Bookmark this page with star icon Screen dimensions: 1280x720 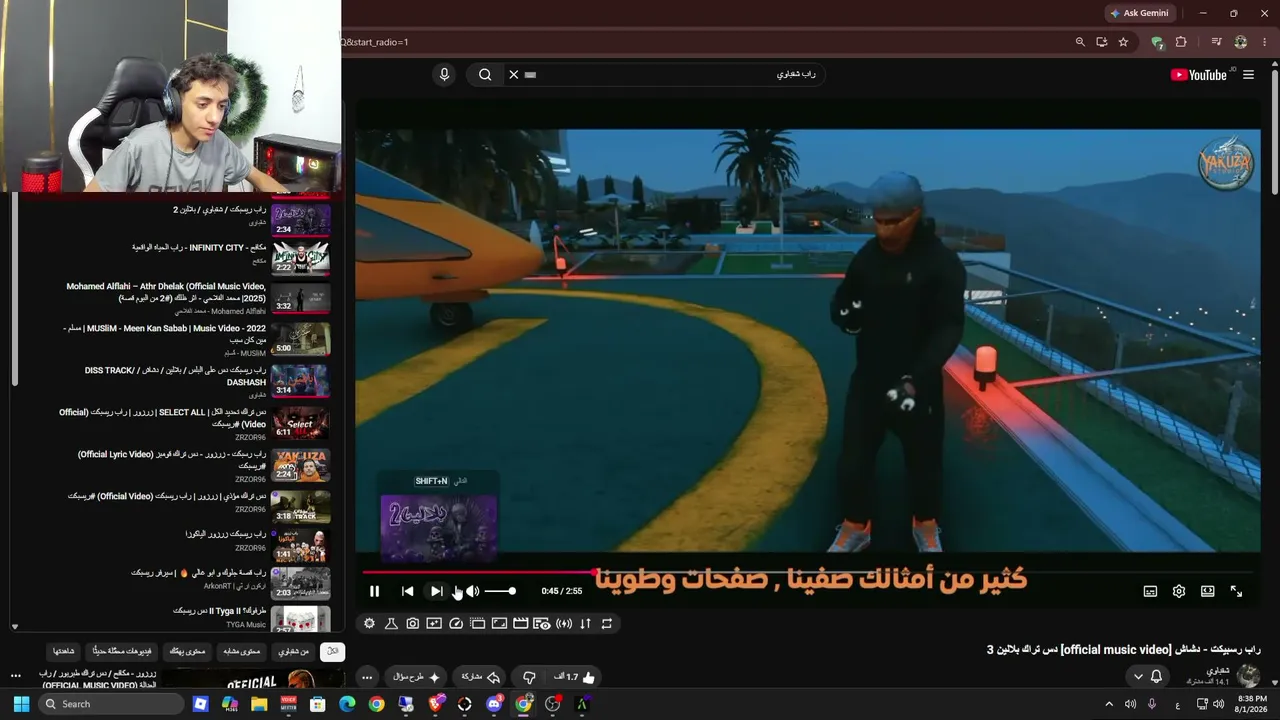click(1123, 42)
